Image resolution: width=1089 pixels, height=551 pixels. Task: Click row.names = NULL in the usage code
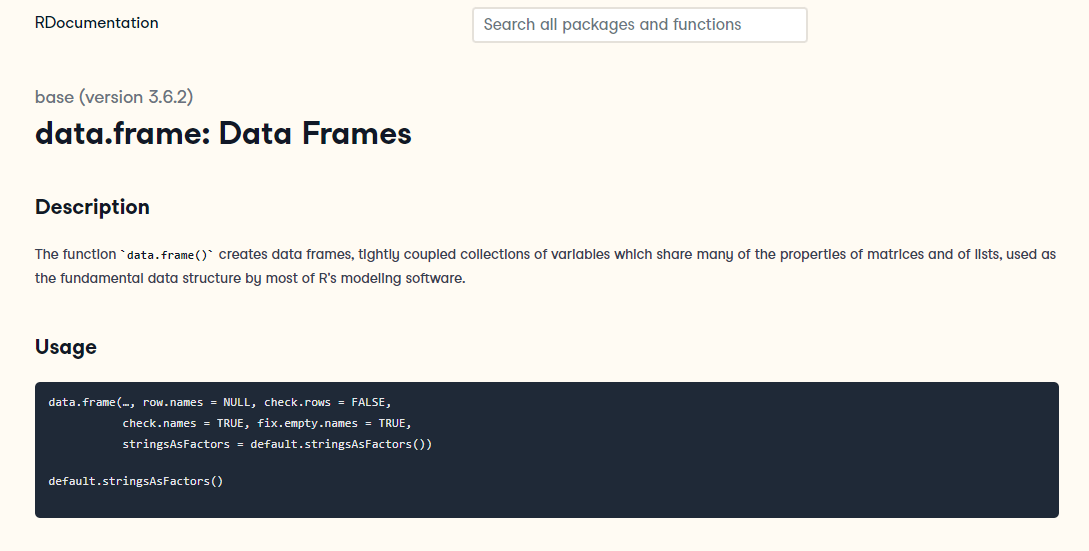pos(193,402)
